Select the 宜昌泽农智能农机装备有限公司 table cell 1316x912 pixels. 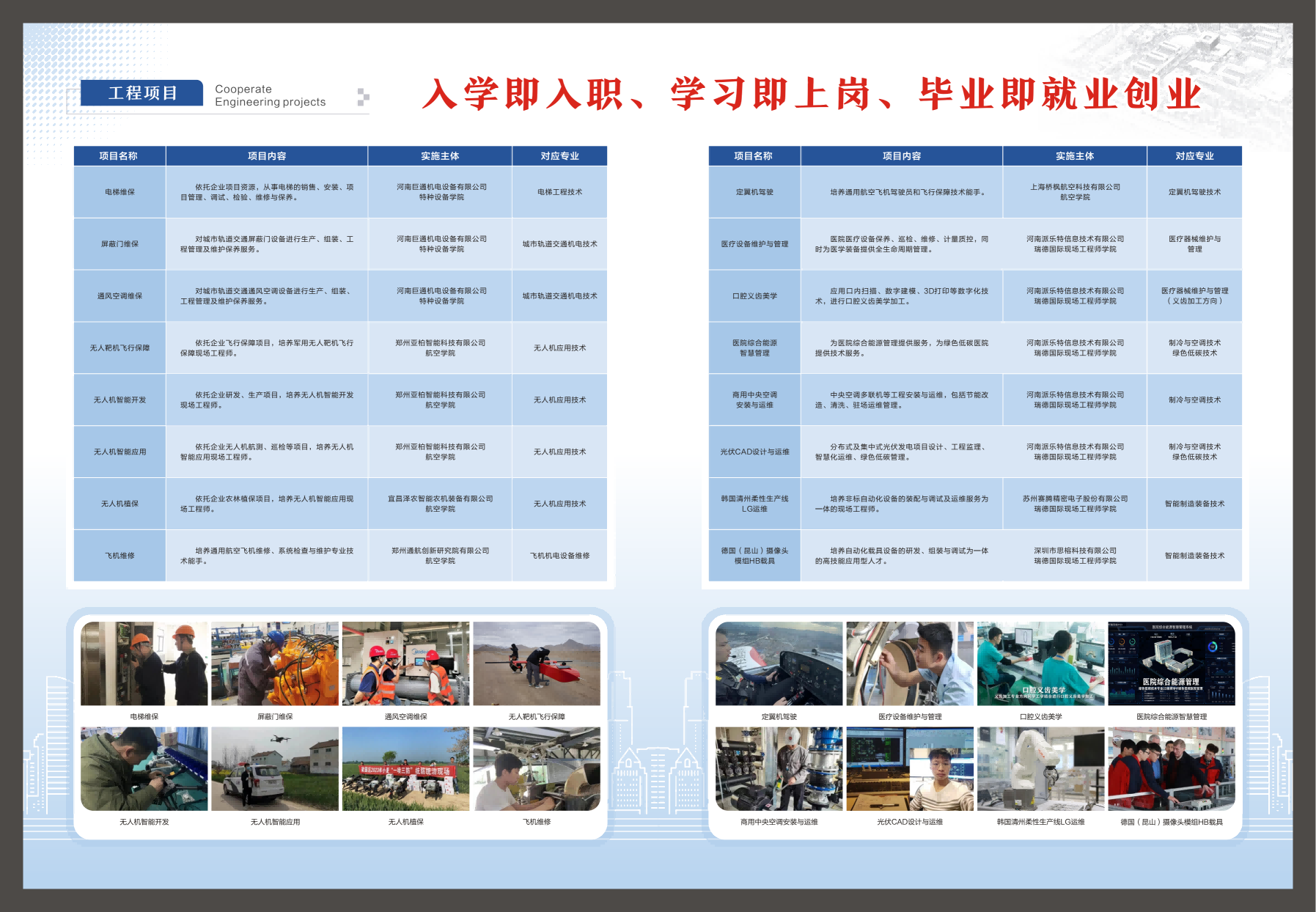click(440, 504)
